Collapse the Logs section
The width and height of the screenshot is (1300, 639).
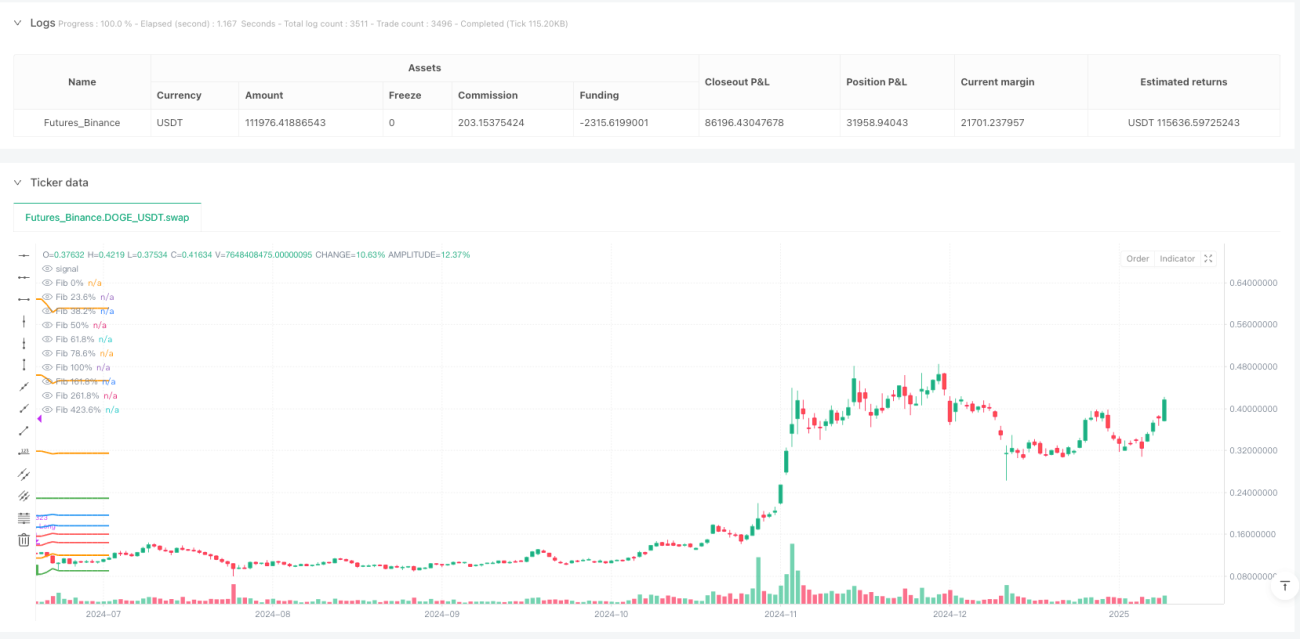pyautogui.click(x=17, y=22)
